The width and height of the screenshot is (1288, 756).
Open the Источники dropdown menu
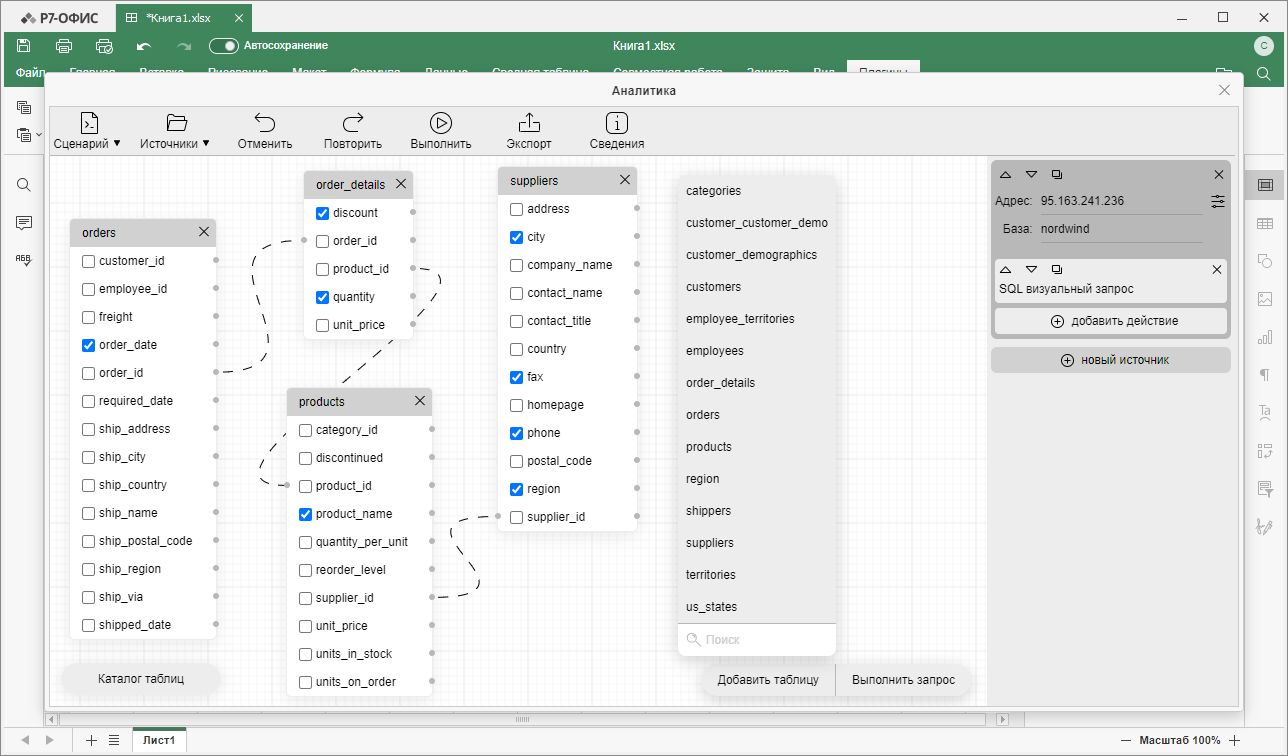176,143
